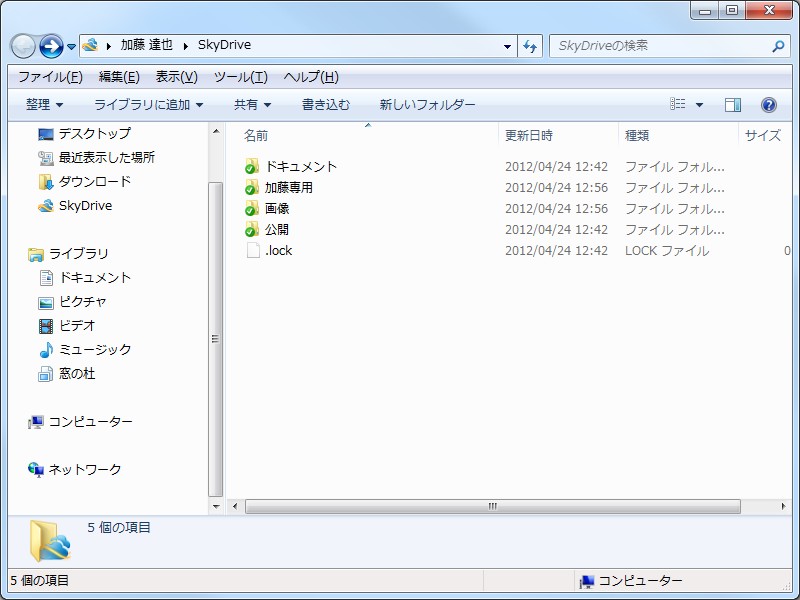Open the ダウンロード folder in the sidebar
The image size is (800, 600).
(x=89, y=183)
